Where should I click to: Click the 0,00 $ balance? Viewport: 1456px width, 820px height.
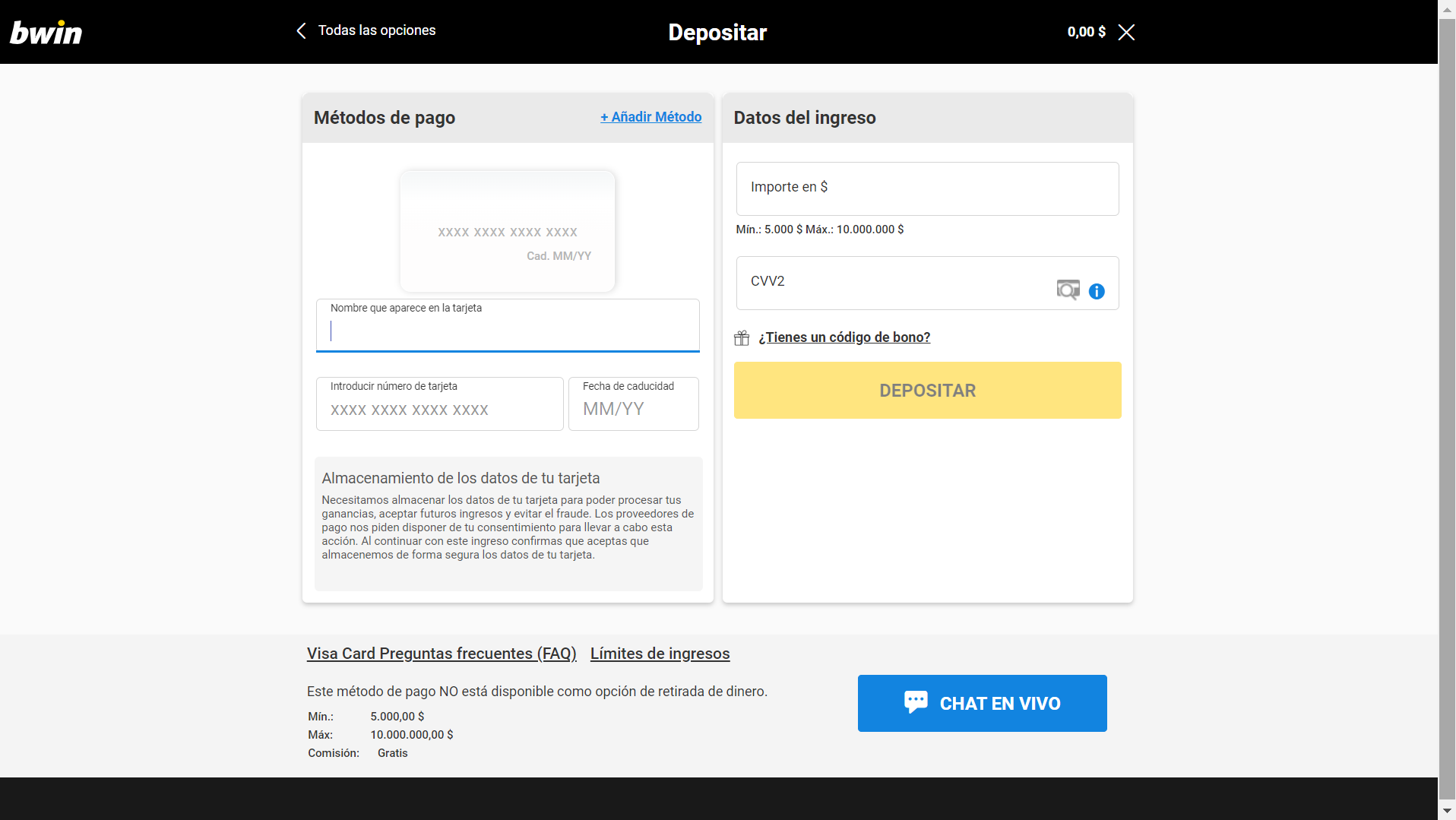click(x=1086, y=32)
